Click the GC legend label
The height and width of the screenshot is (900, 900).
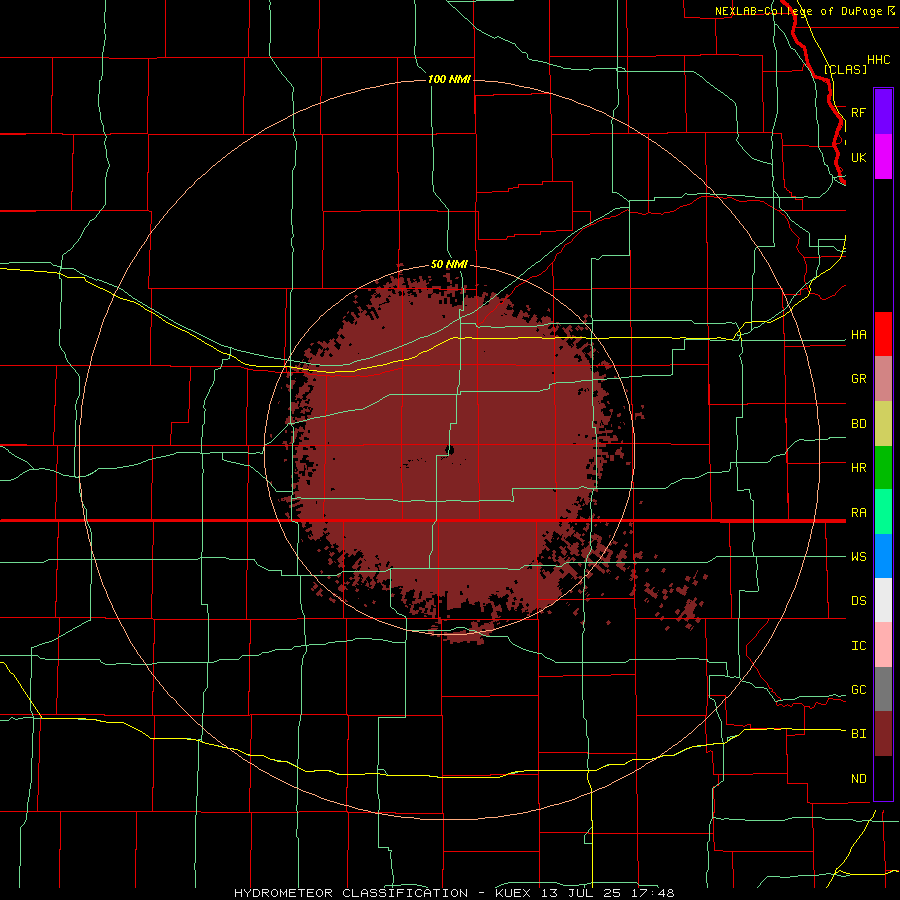858,690
